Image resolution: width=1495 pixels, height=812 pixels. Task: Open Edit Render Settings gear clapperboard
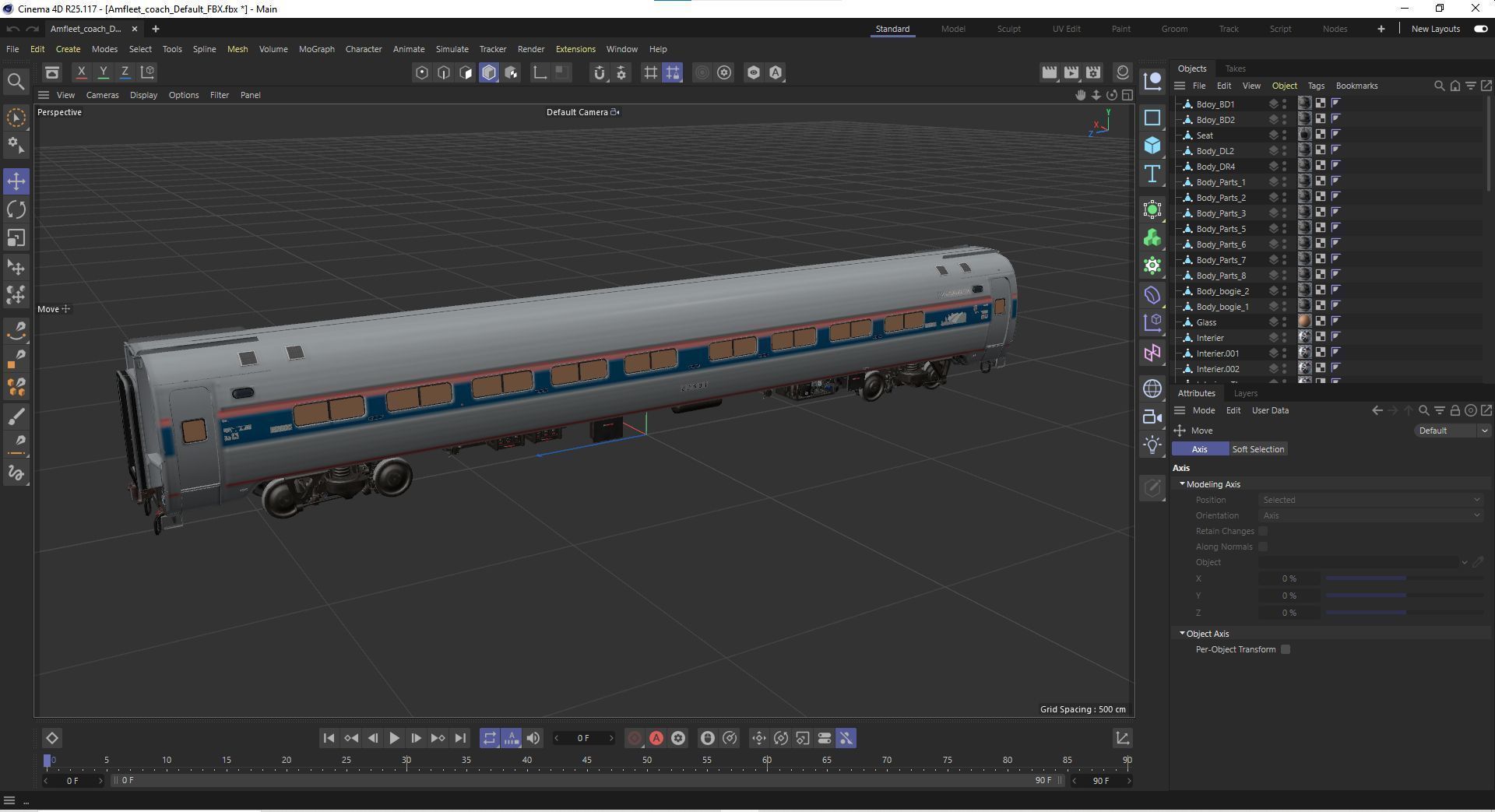(1093, 72)
